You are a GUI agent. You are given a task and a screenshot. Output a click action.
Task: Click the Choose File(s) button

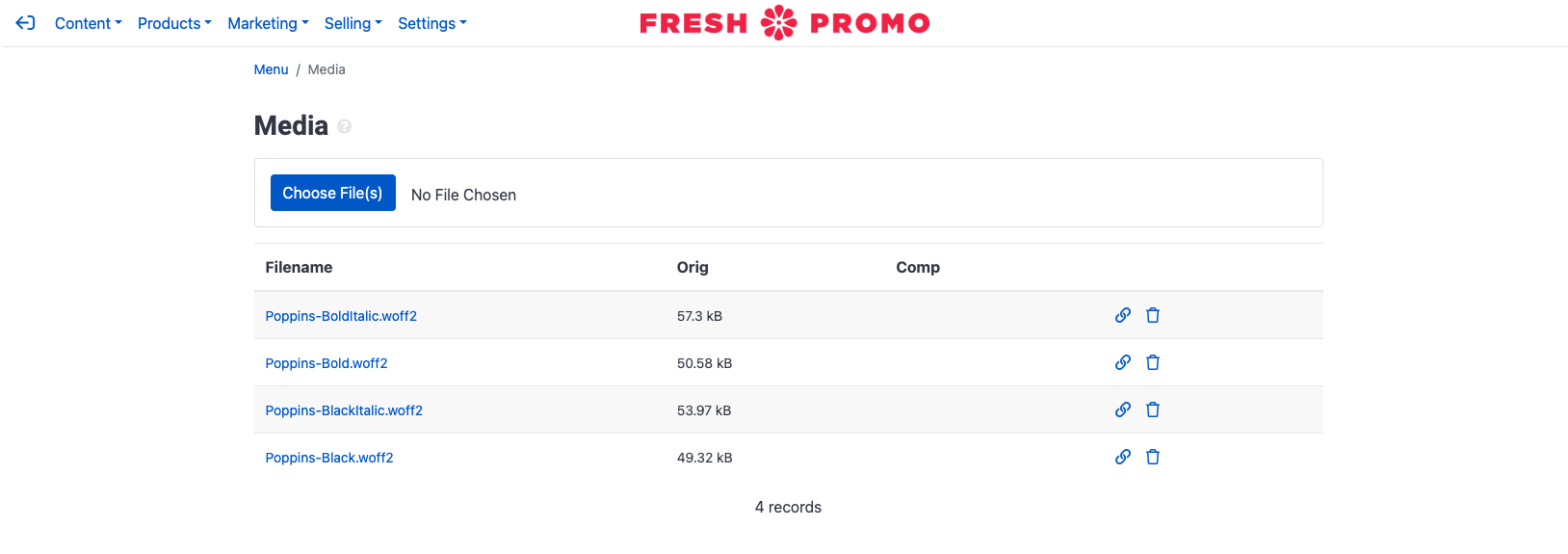point(333,193)
